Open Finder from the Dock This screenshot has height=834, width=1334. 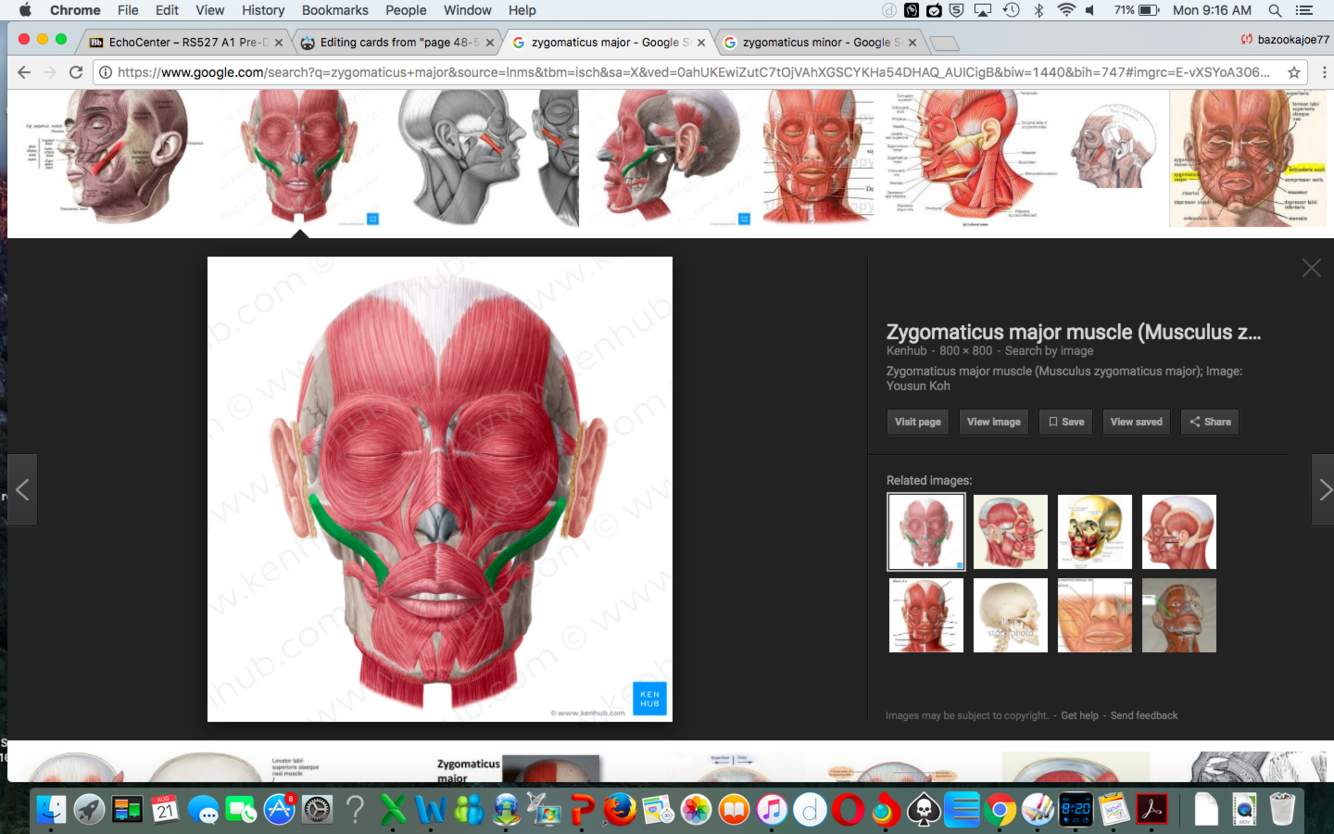point(51,809)
